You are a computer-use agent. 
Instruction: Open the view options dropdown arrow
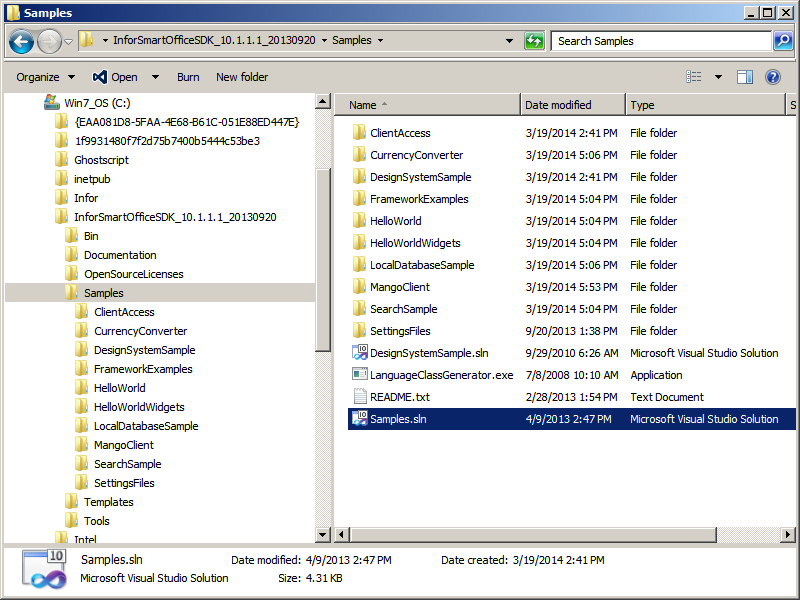pyautogui.click(x=718, y=77)
